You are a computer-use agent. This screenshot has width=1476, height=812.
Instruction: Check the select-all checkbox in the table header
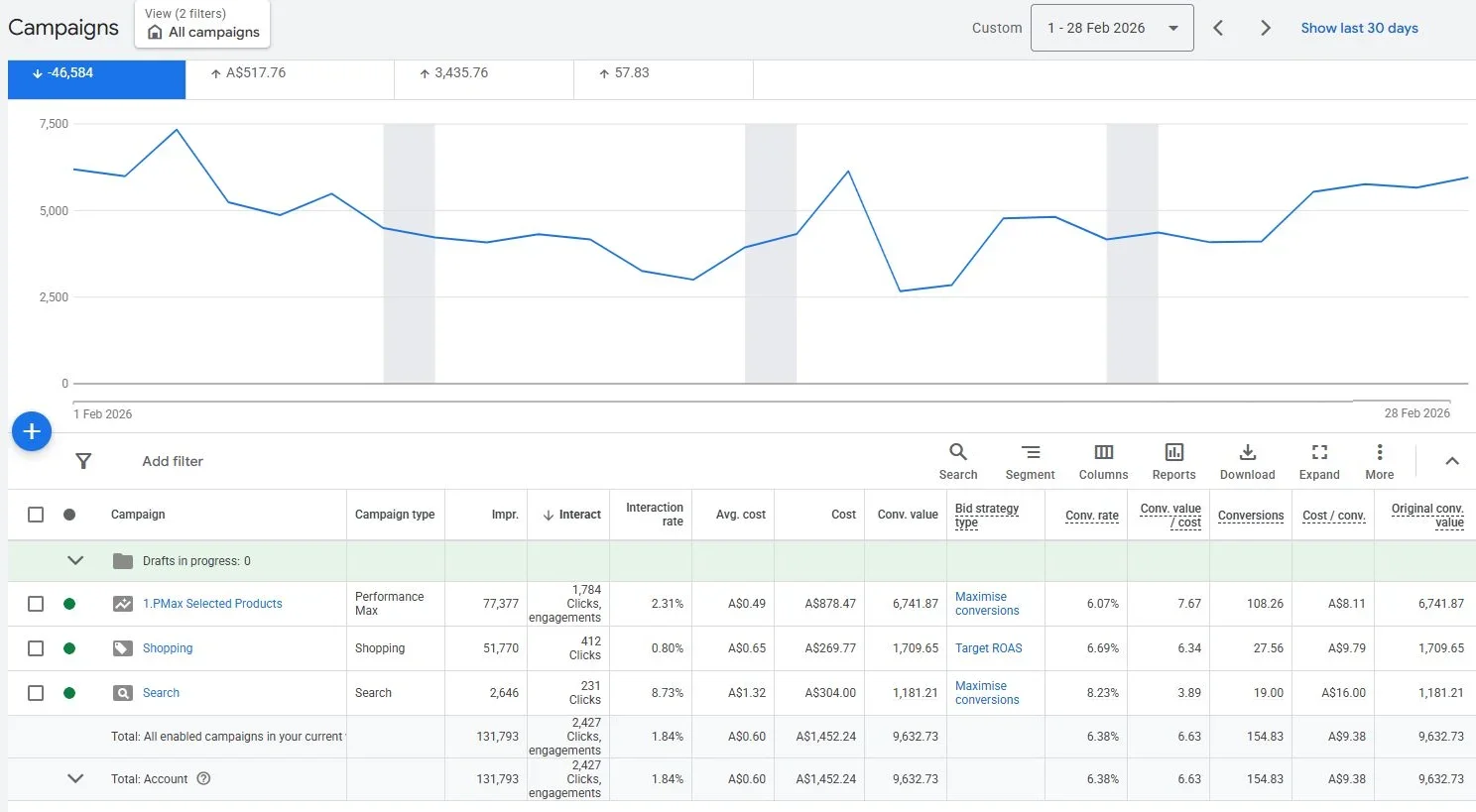pyautogui.click(x=36, y=514)
